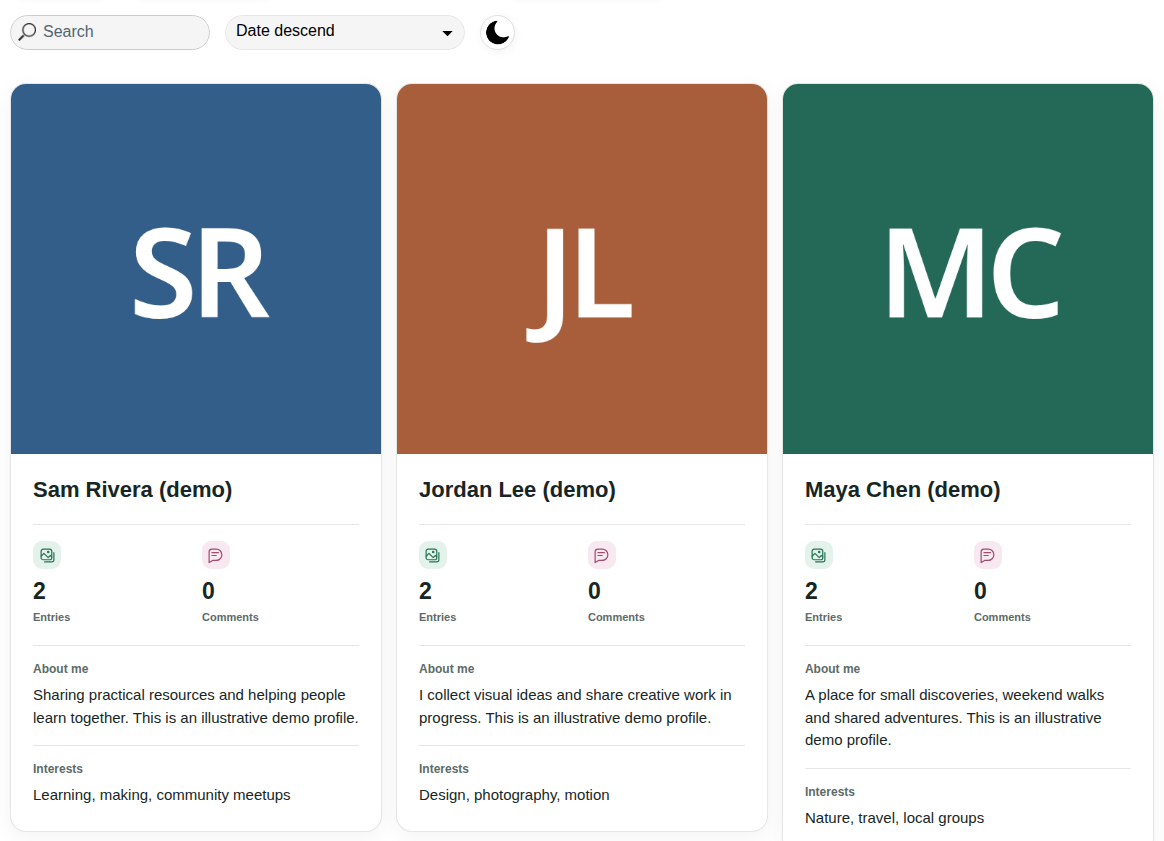Image resolution: width=1164 pixels, height=841 pixels.
Task: Click the Comments label under Jordan Lee
Action: [x=616, y=617]
